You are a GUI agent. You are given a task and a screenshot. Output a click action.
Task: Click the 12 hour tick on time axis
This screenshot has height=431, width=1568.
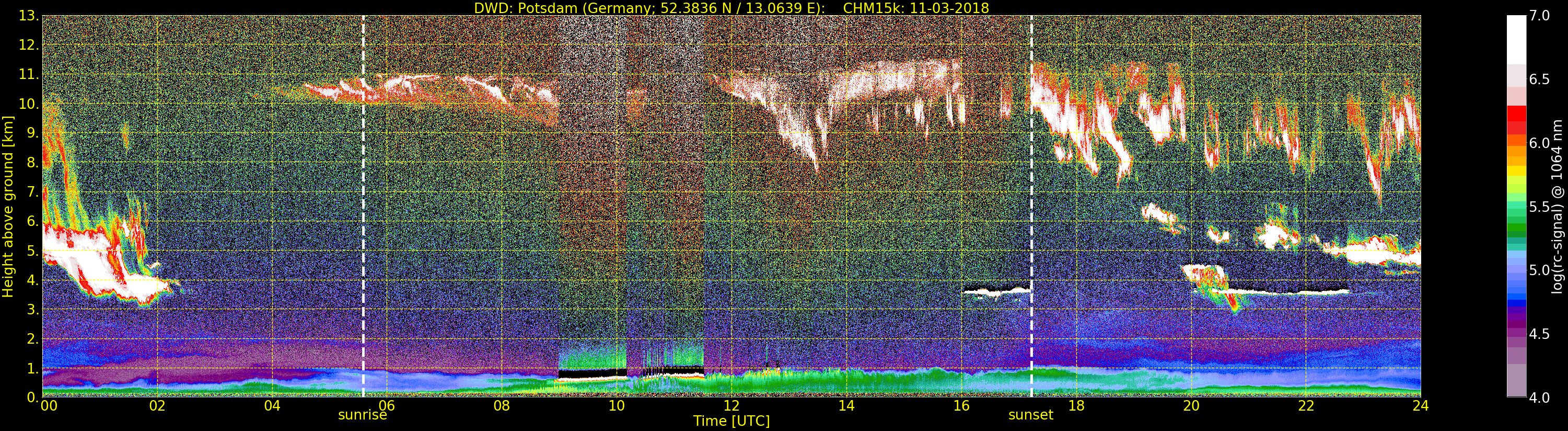[731, 406]
